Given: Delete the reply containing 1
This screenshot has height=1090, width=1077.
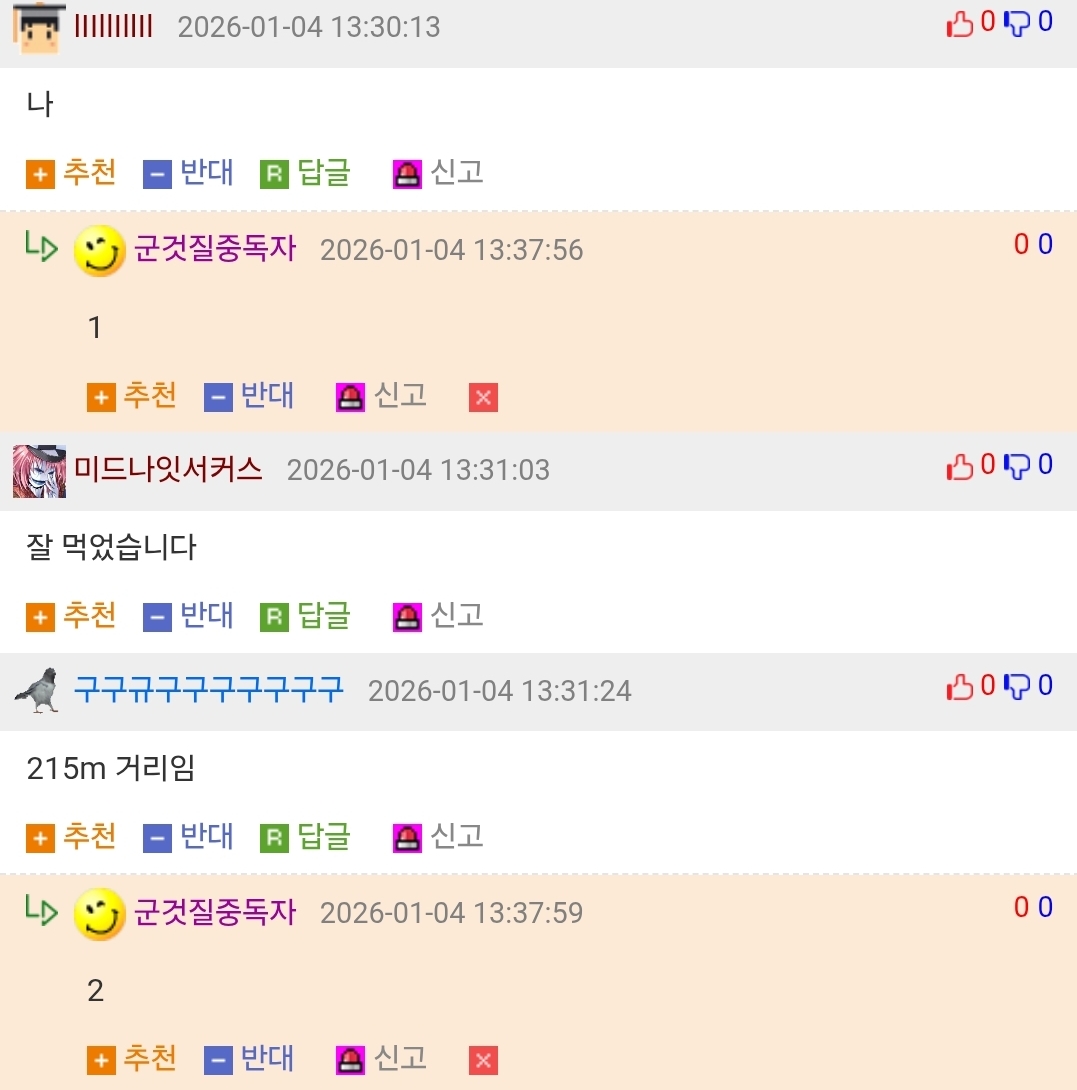Looking at the screenshot, I should point(483,398).
